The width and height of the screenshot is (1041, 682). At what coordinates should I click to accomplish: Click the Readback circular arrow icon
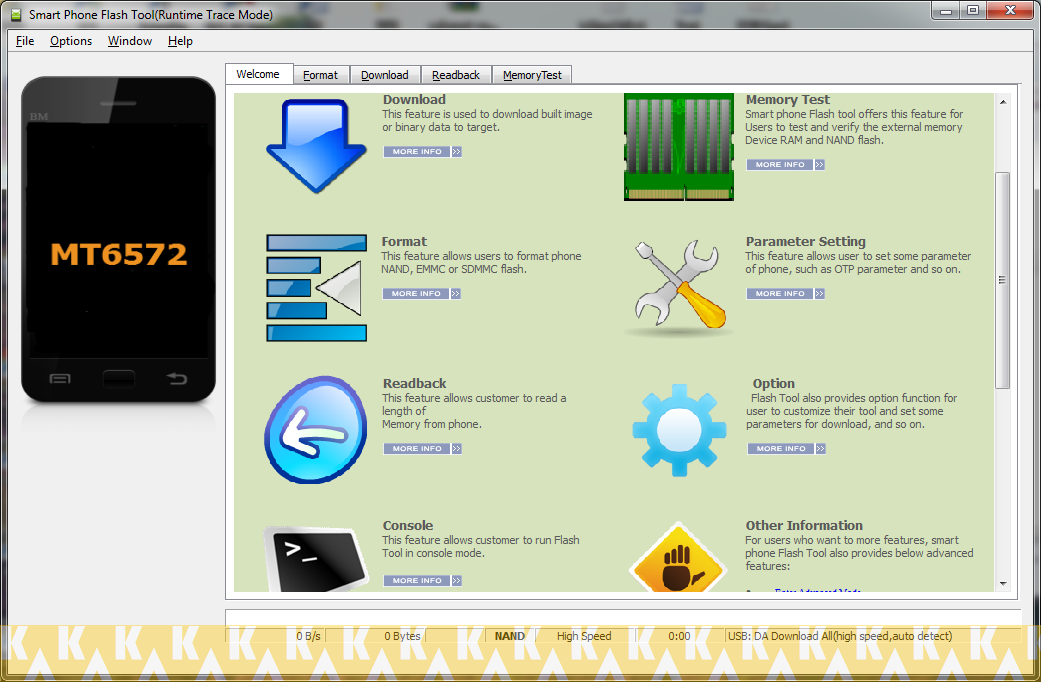pos(316,430)
